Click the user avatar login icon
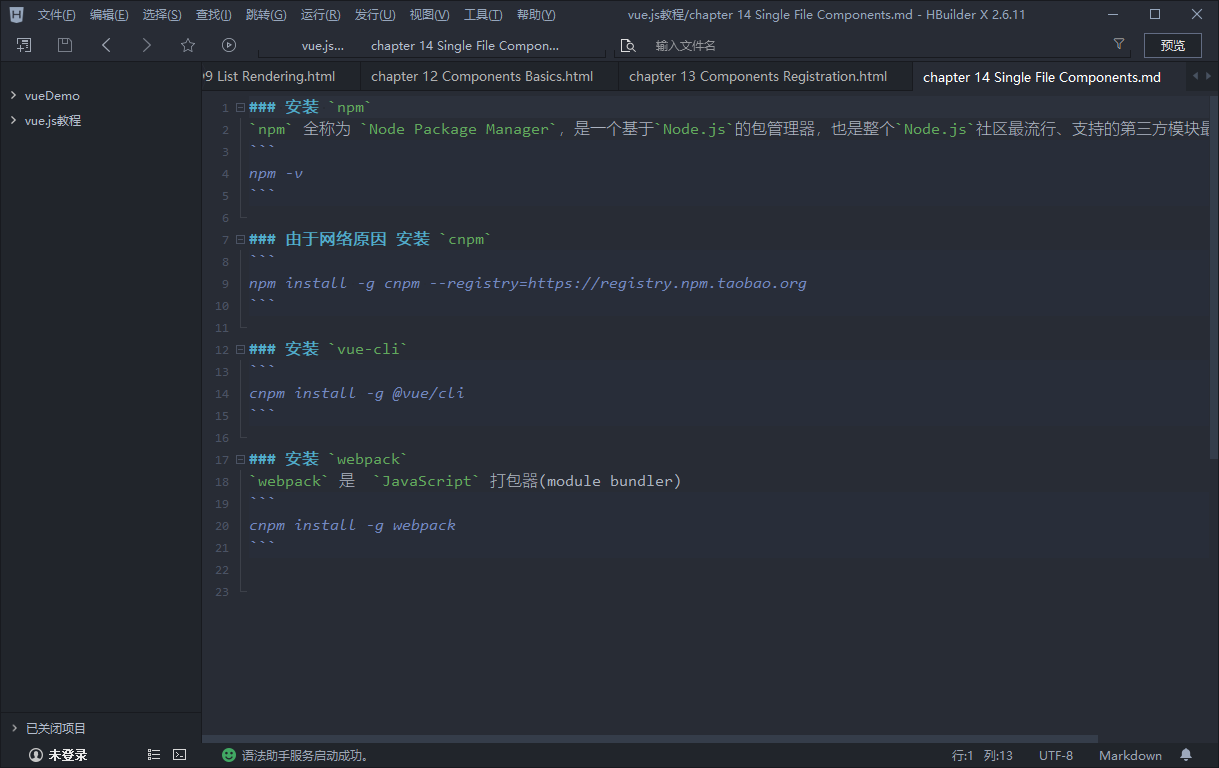 [x=36, y=755]
